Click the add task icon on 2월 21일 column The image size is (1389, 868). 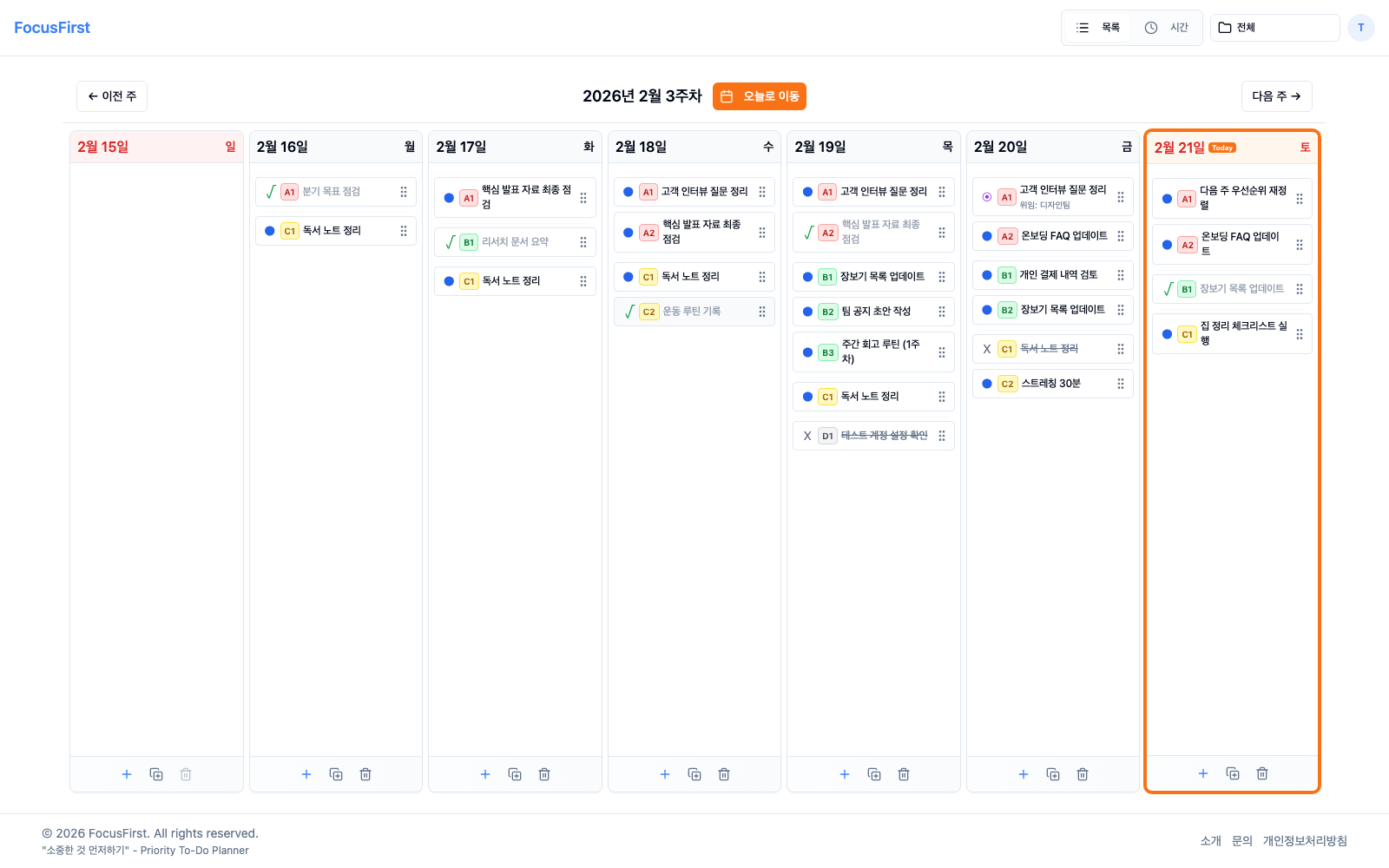click(1203, 773)
